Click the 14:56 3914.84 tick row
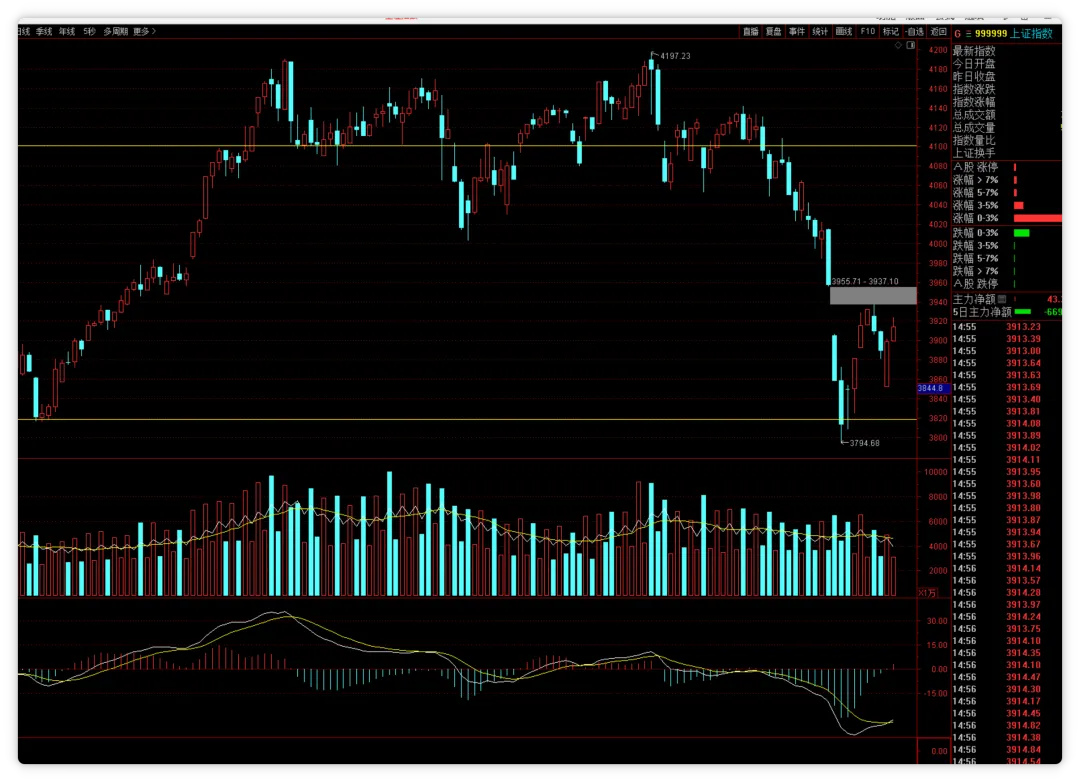Image resolution: width=1080 pixels, height=782 pixels. (x=997, y=750)
